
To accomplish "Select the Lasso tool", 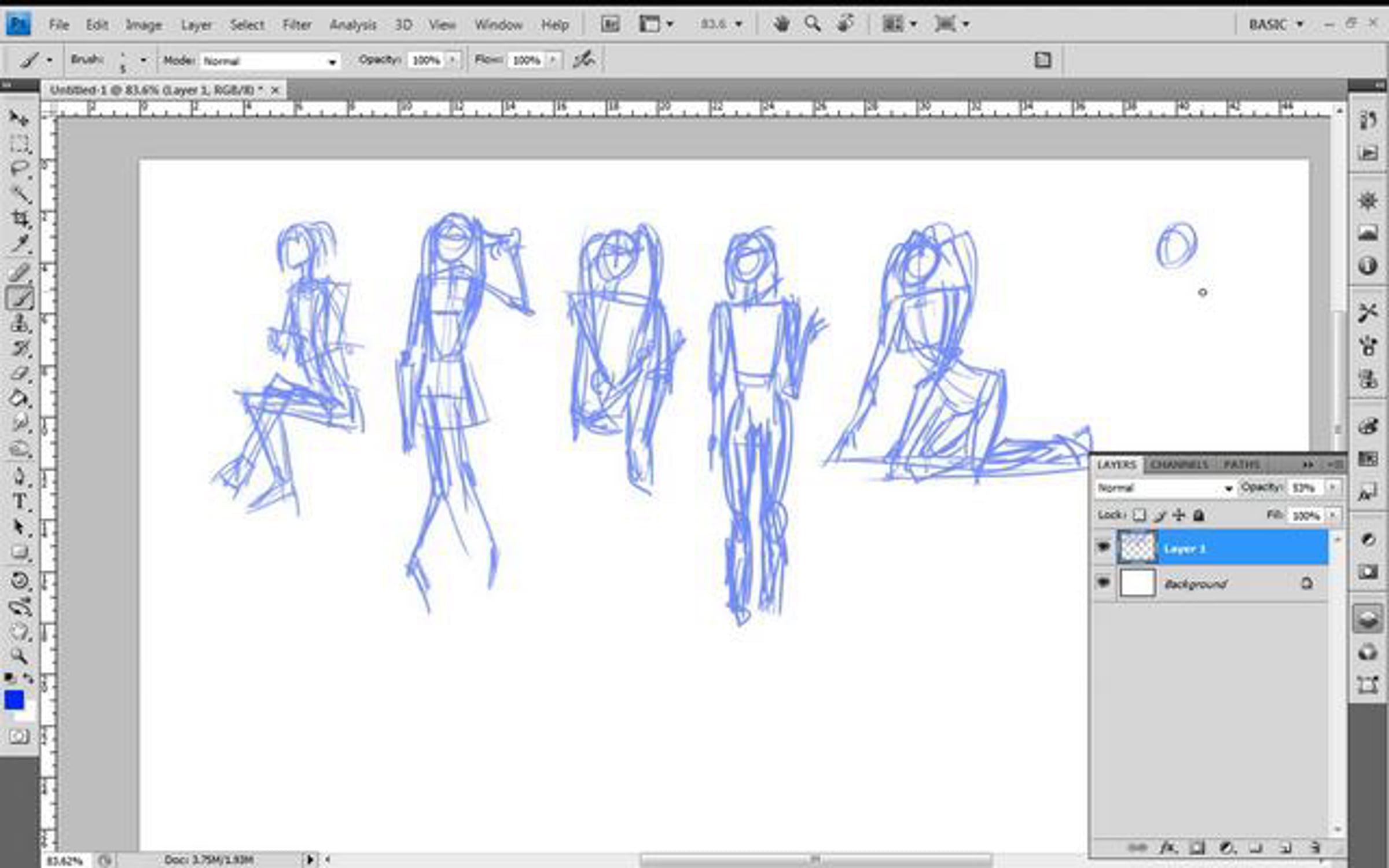I will coord(19,168).
